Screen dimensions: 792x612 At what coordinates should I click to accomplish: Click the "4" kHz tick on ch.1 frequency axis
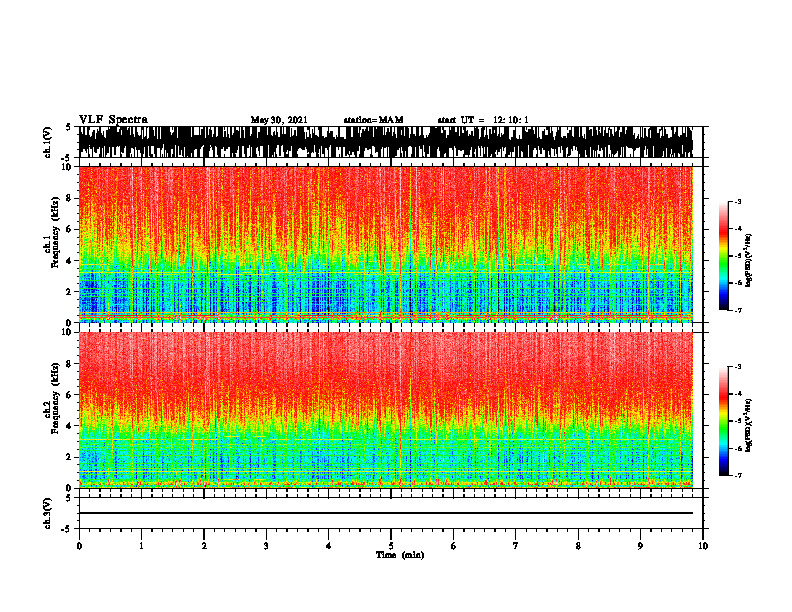click(70, 261)
